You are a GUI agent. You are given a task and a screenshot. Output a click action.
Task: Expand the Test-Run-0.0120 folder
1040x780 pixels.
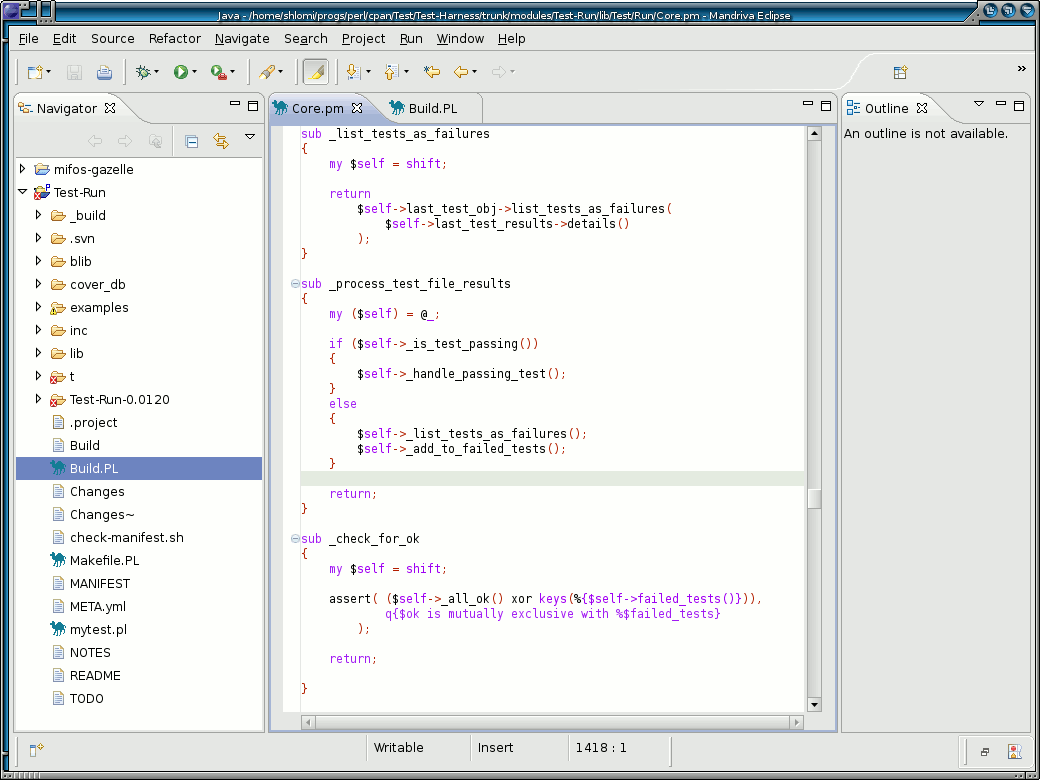pos(40,399)
